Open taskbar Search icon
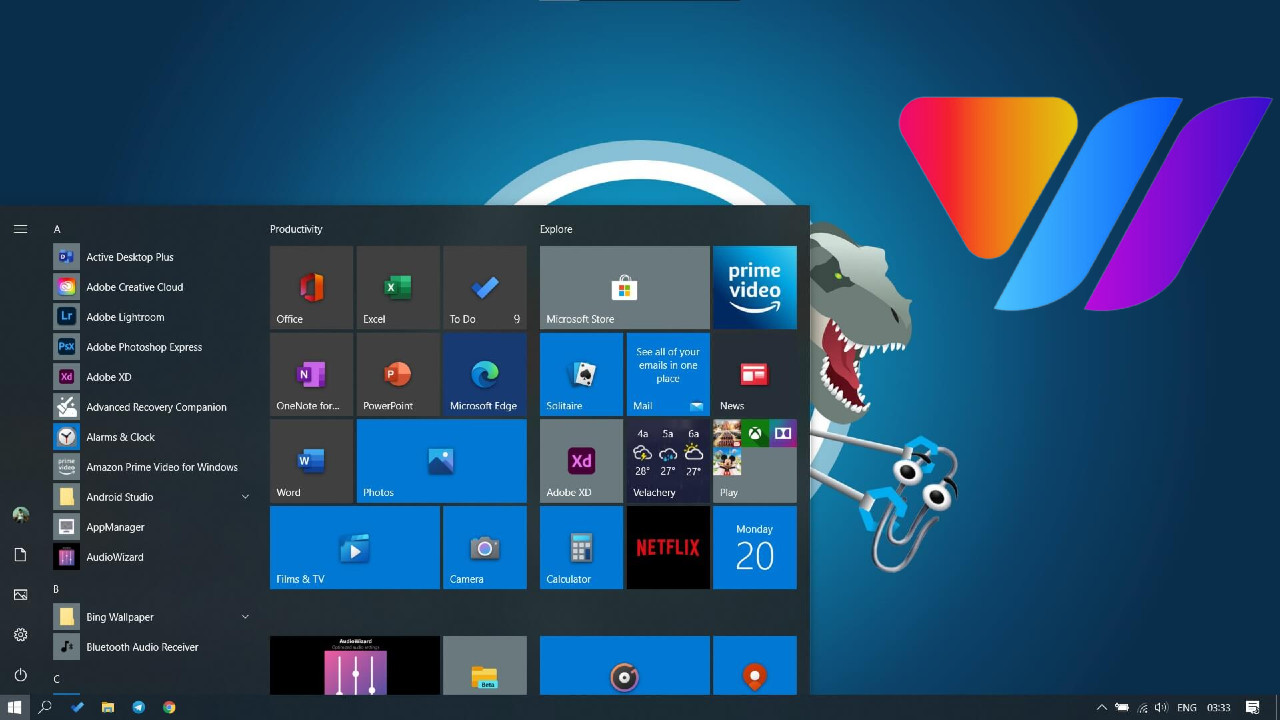This screenshot has width=1280, height=720. coord(45,707)
